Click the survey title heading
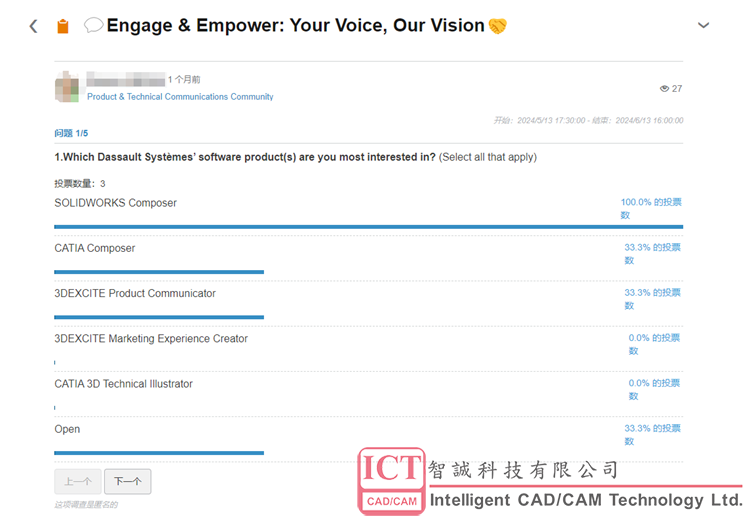The image size is (752, 516). coord(296,25)
